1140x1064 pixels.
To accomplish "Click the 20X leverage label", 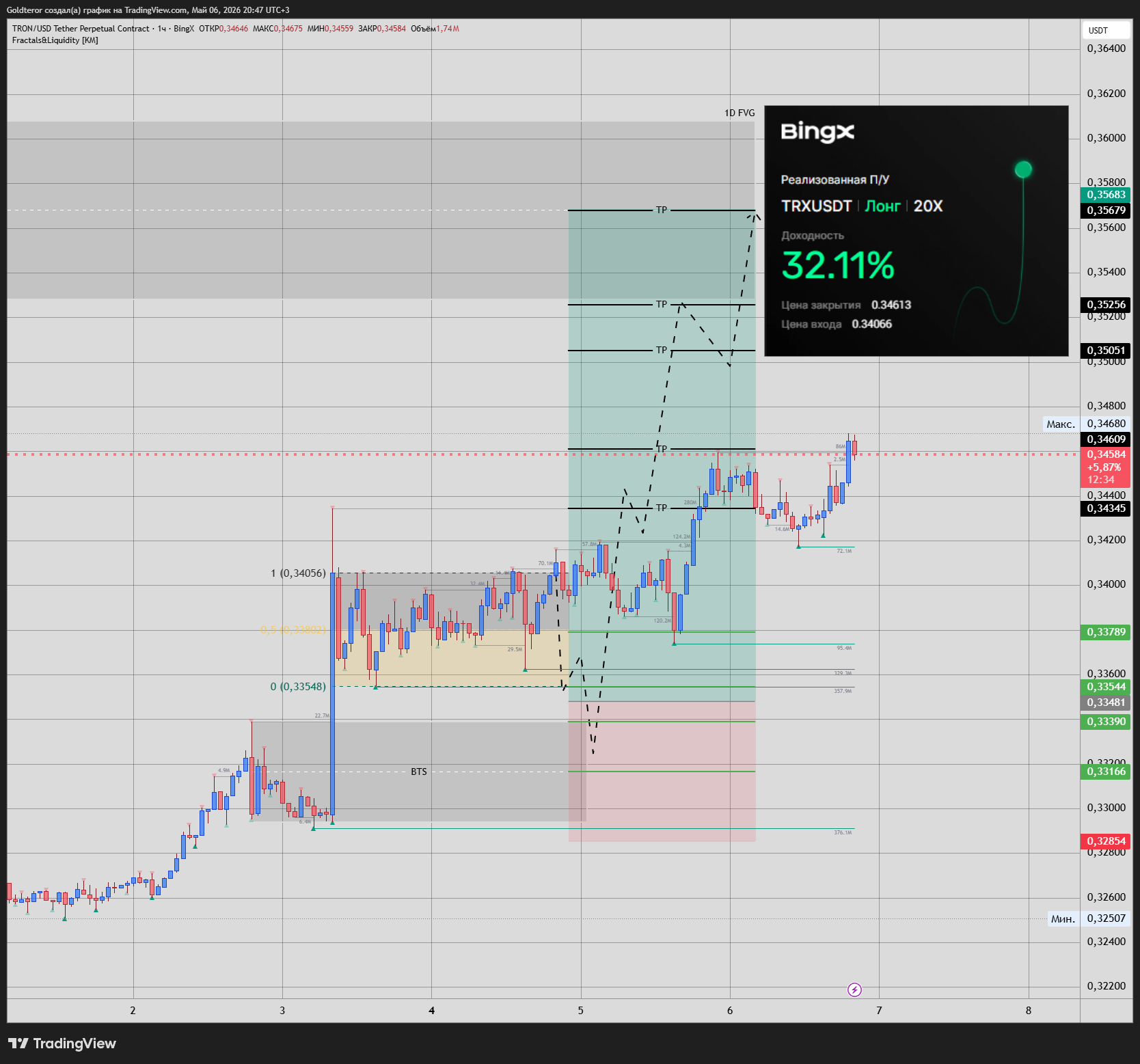I will pyautogui.click(x=928, y=206).
